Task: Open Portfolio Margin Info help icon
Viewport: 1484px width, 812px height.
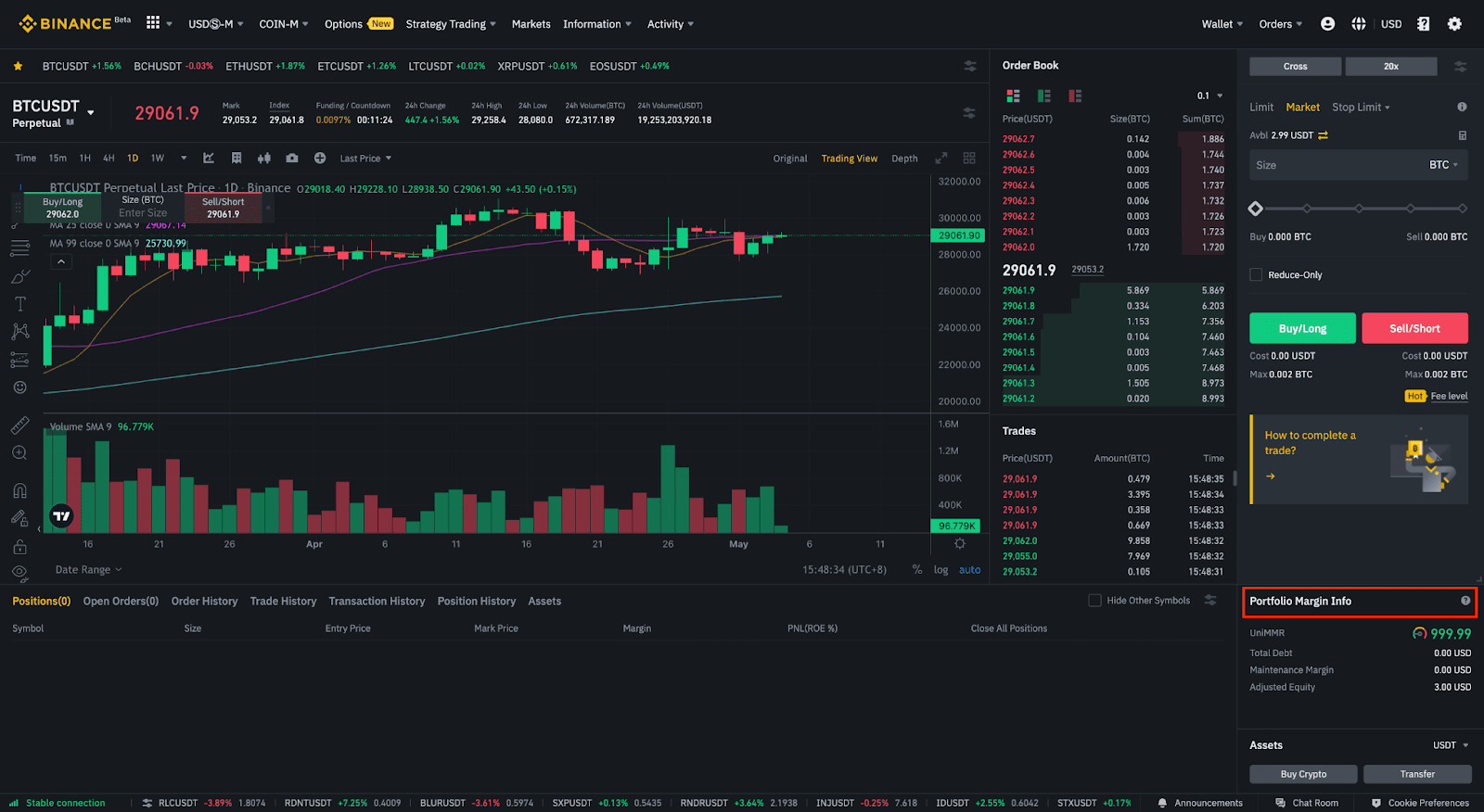Action: (1465, 601)
